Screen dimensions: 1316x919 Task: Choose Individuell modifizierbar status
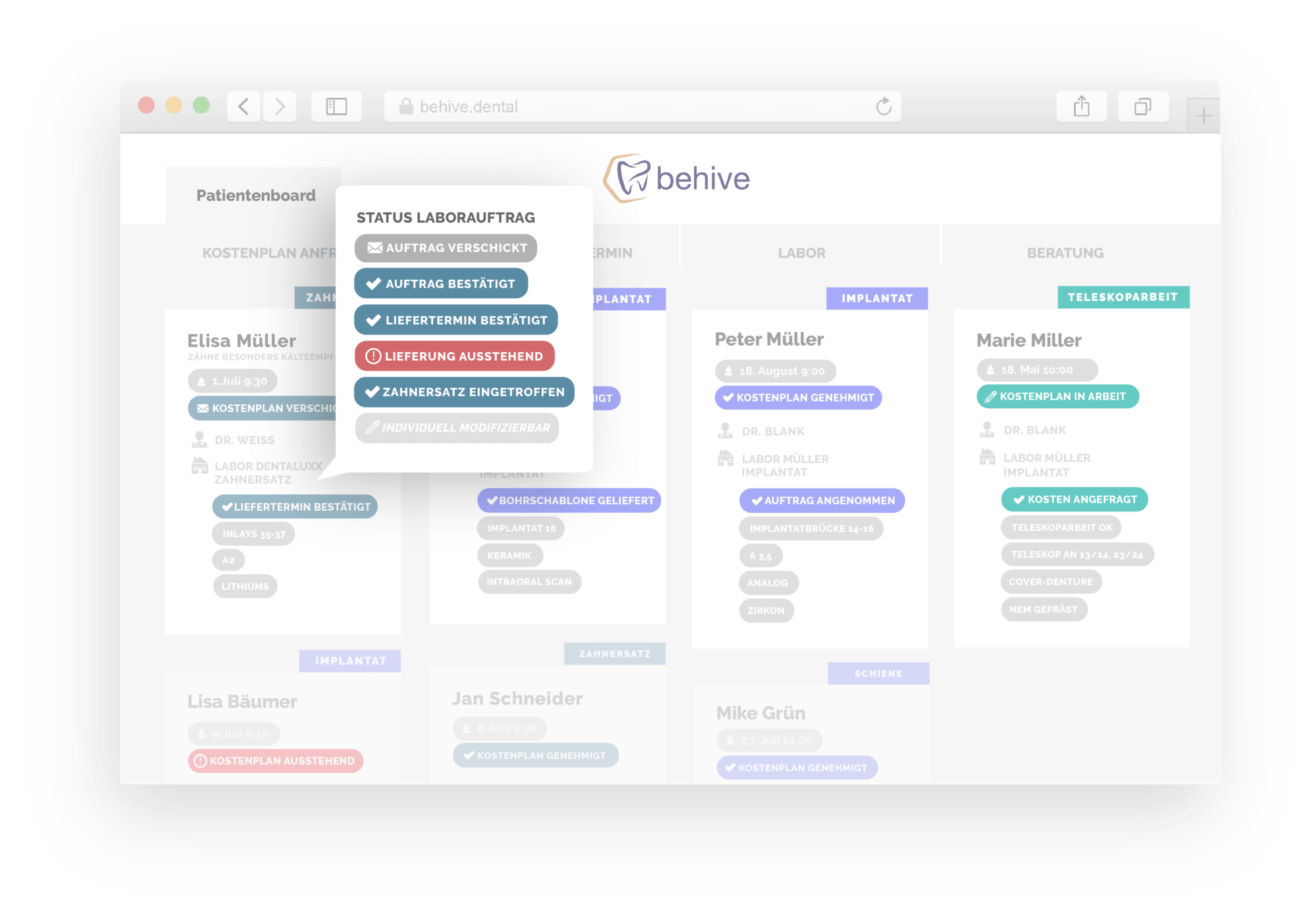pyautogui.click(x=457, y=428)
